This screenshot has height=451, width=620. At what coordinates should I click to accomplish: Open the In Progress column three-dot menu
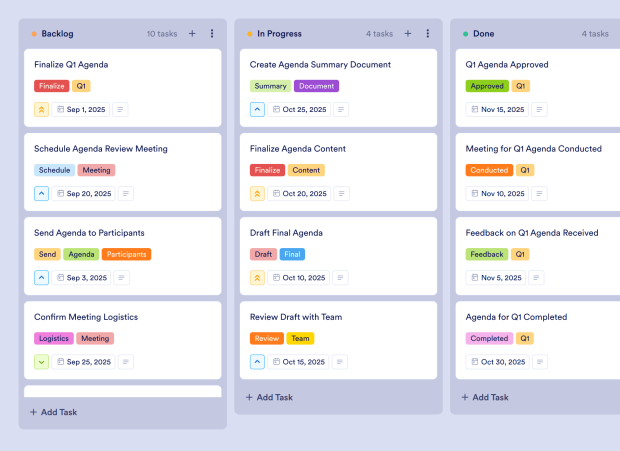(428, 33)
